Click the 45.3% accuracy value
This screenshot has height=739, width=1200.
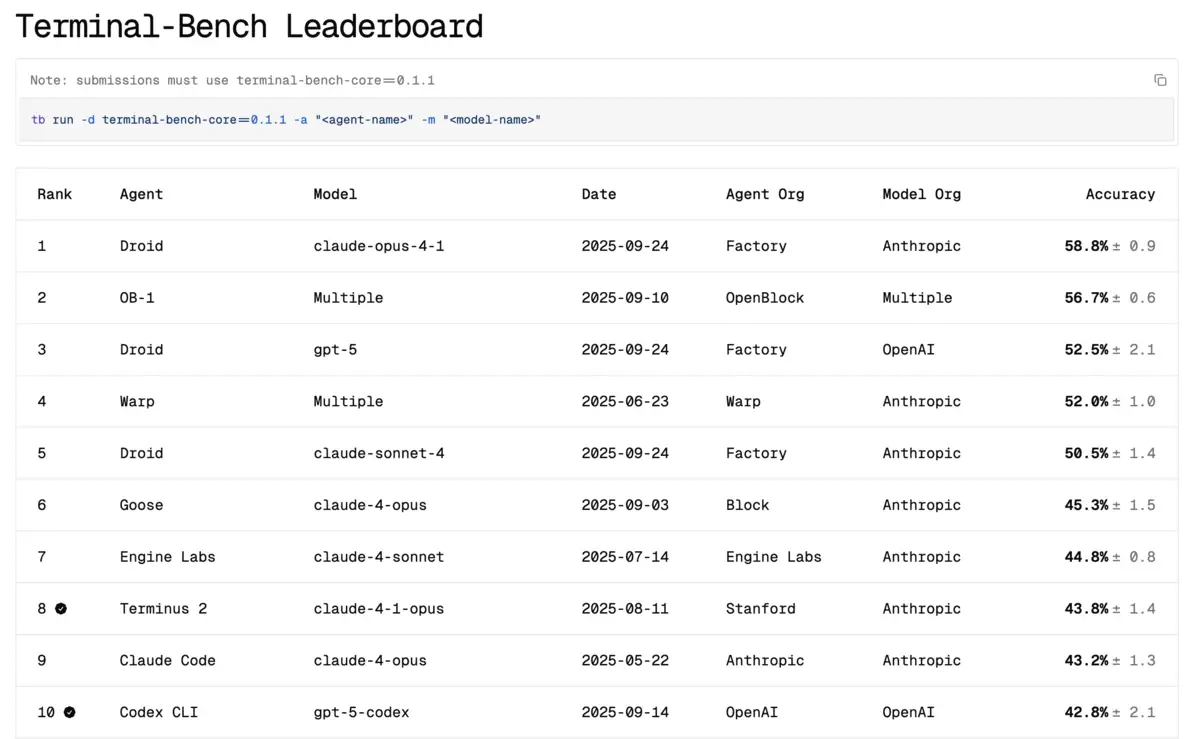click(x=1086, y=505)
